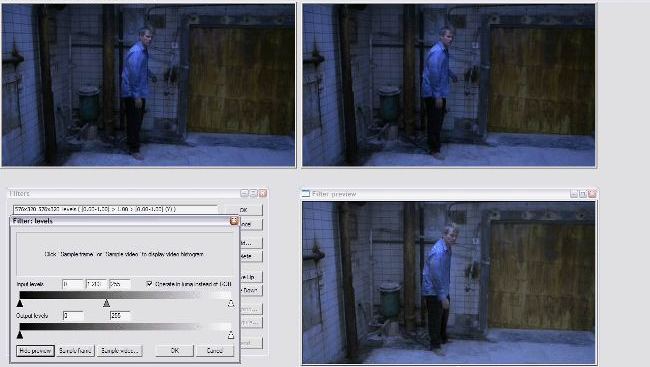Click Move Down in the Filters window

(251, 290)
